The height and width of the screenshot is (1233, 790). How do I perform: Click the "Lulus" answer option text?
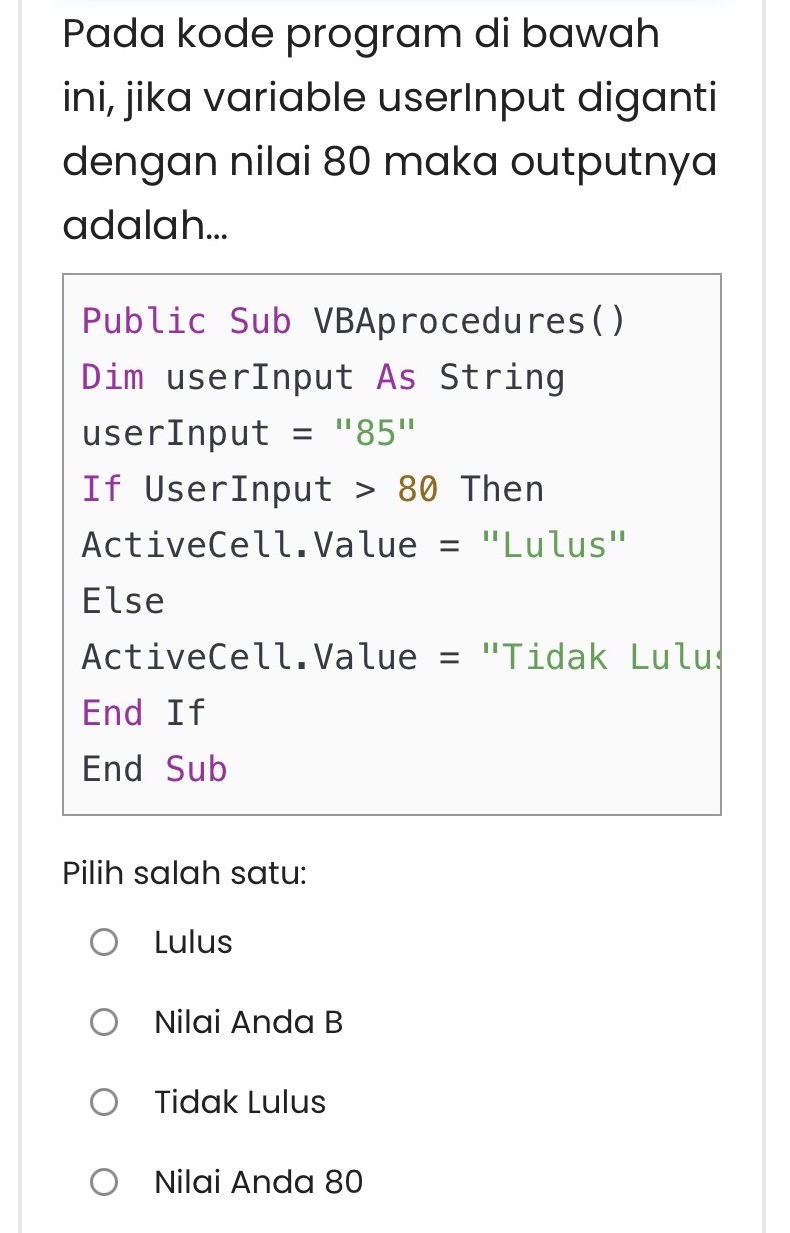point(193,942)
